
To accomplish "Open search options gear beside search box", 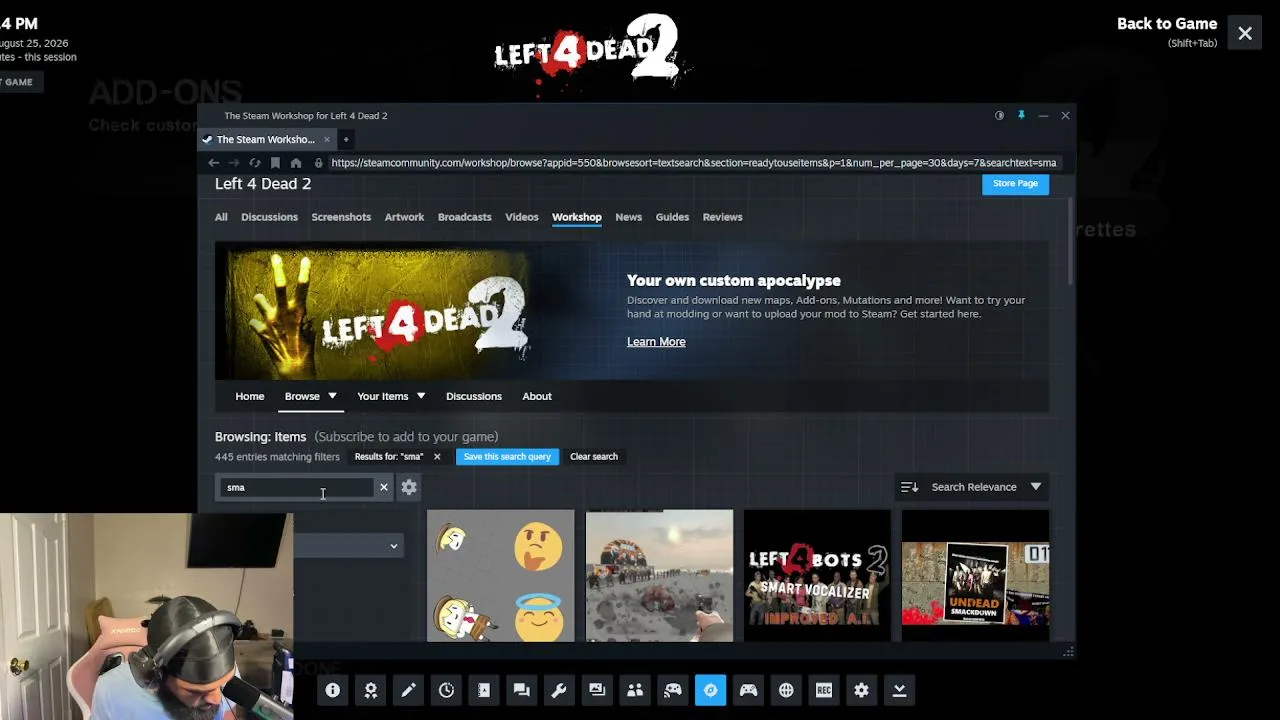I will [x=409, y=487].
